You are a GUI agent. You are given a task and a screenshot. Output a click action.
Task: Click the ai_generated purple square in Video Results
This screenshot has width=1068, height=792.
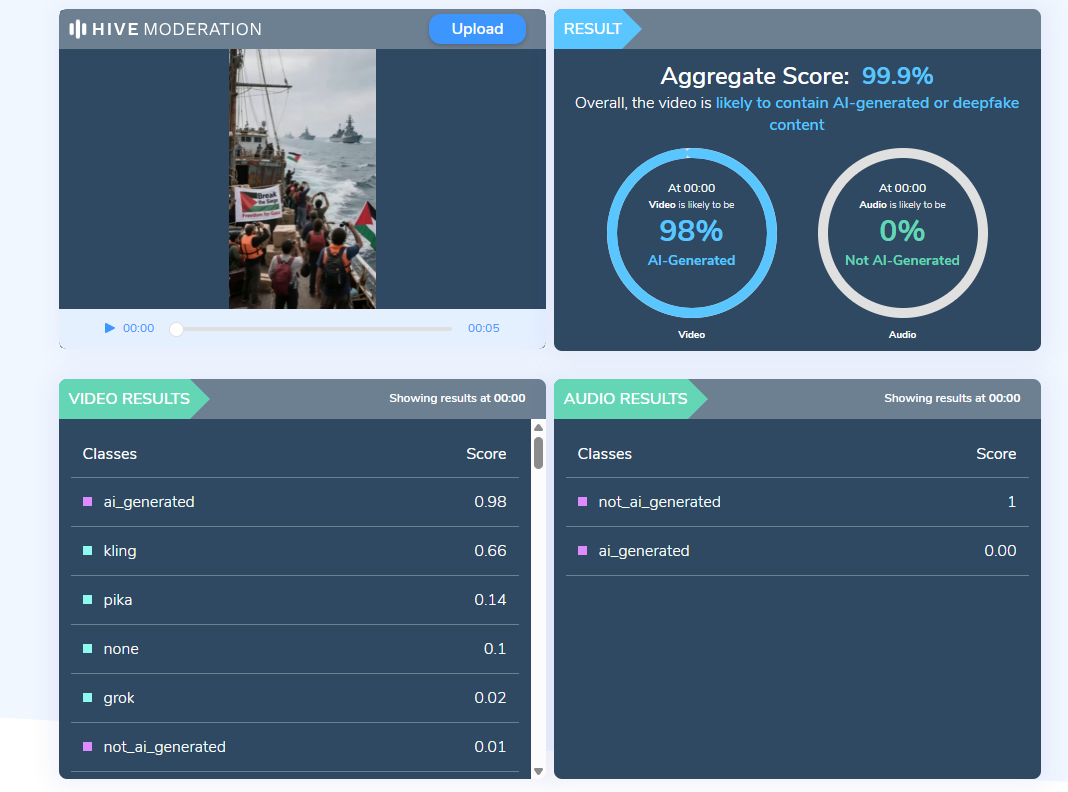point(88,502)
